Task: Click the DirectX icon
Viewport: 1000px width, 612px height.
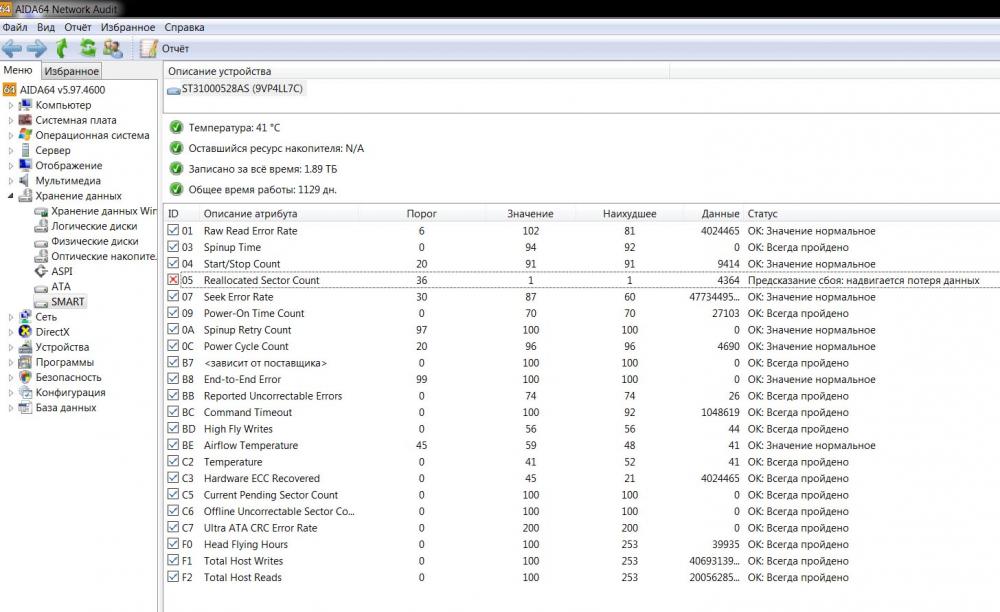Action: [26, 332]
